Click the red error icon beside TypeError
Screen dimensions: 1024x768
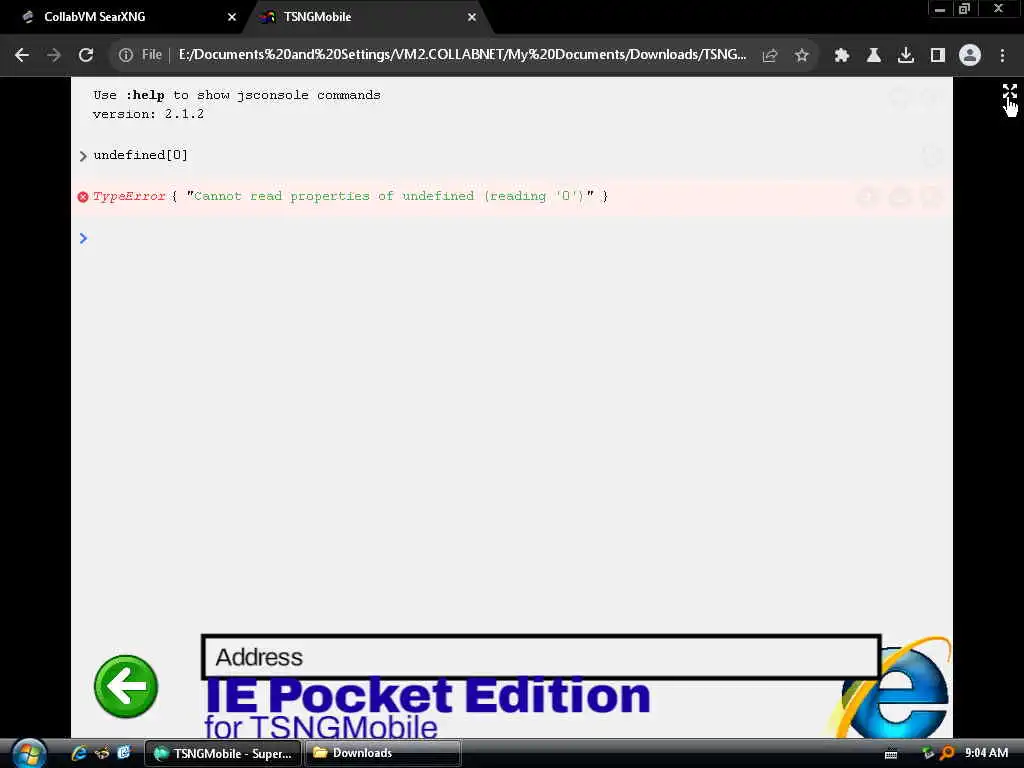83,197
